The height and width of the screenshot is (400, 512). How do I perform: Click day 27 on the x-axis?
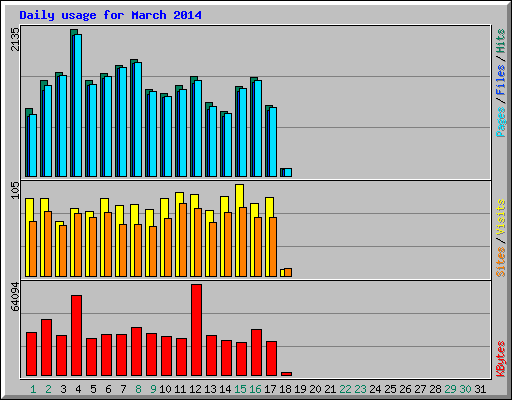[420, 389]
